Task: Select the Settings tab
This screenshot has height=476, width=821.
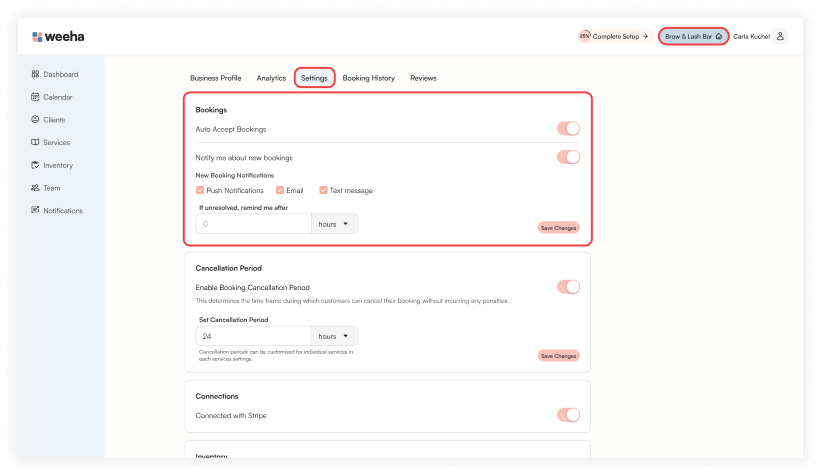Action: (314, 78)
